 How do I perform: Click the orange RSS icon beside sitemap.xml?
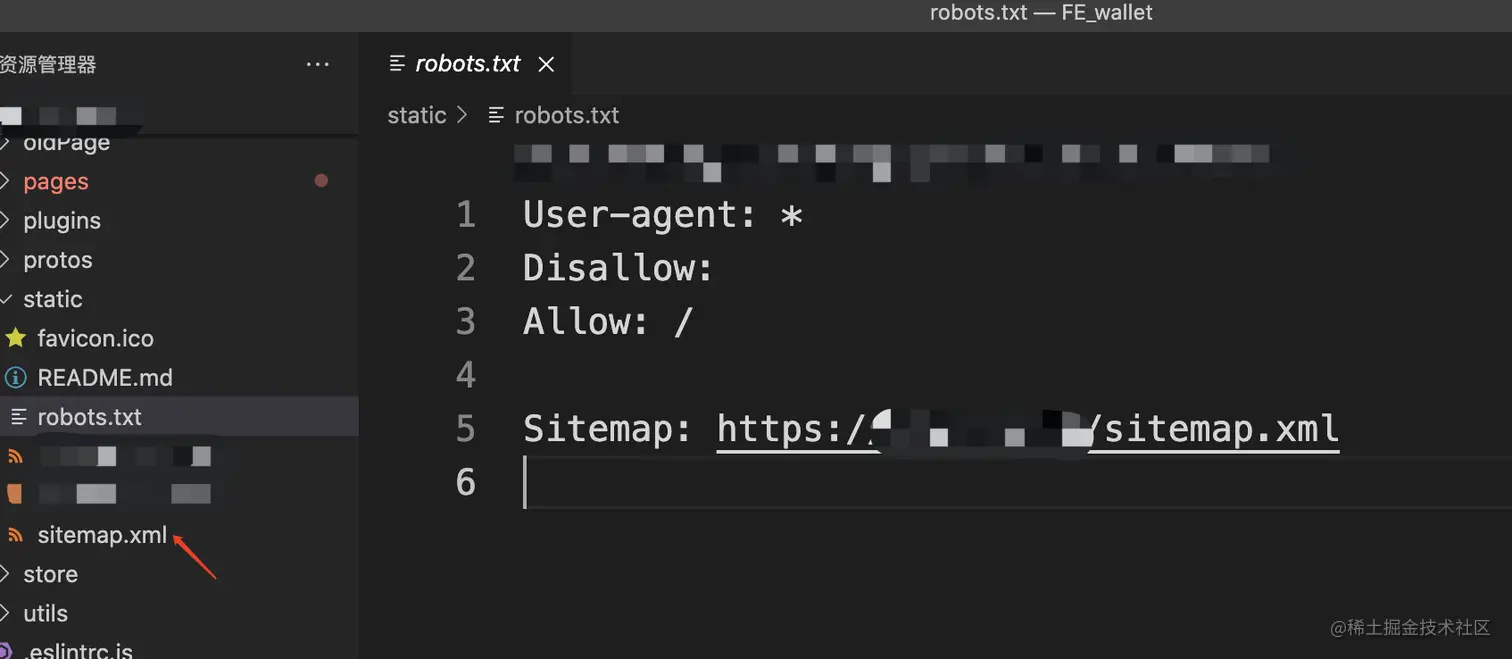coord(15,535)
